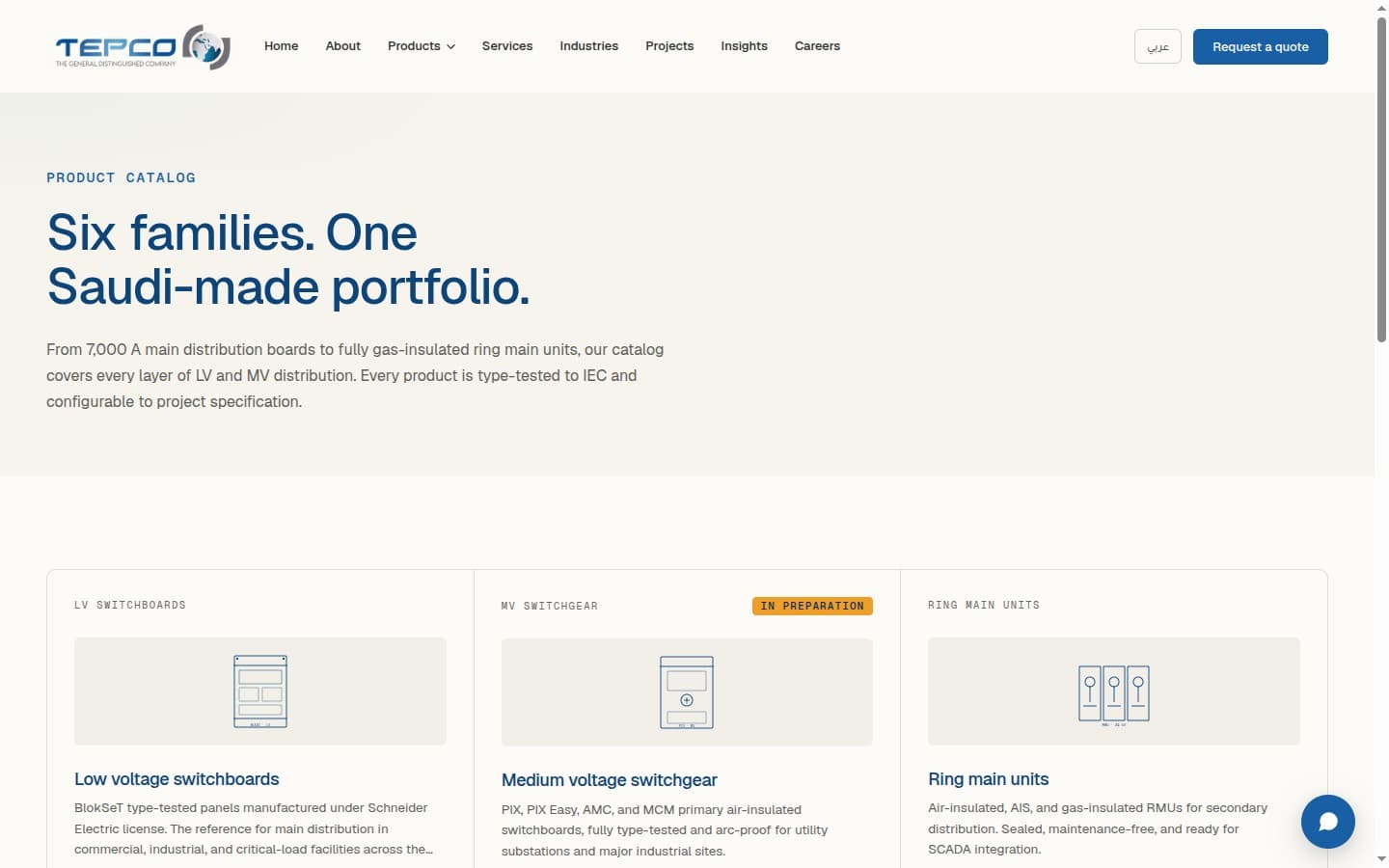Visit the Careers page
The image size is (1389, 868).
click(x=817, y=46)
